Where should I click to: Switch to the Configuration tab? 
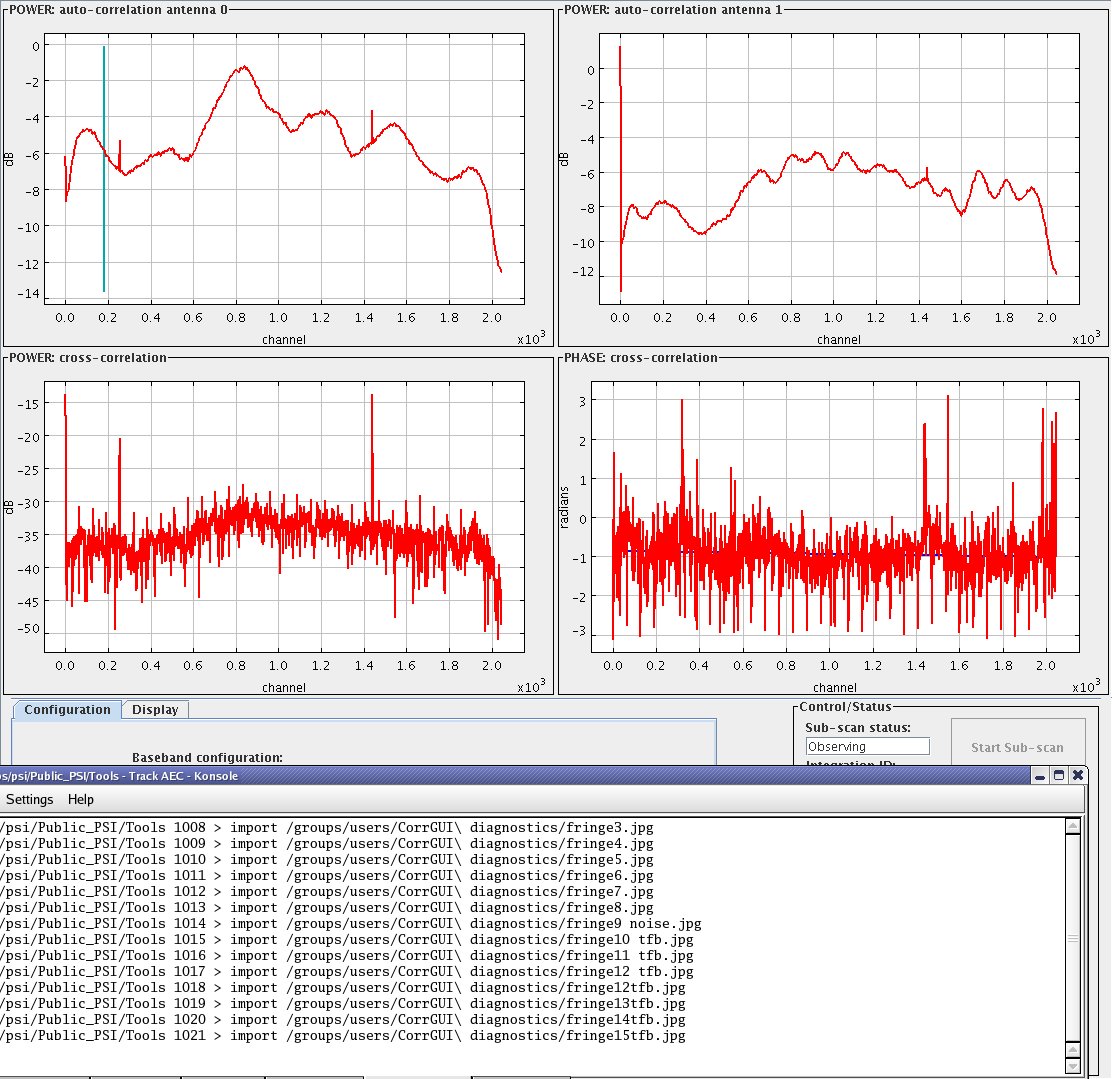coord(67,709)
